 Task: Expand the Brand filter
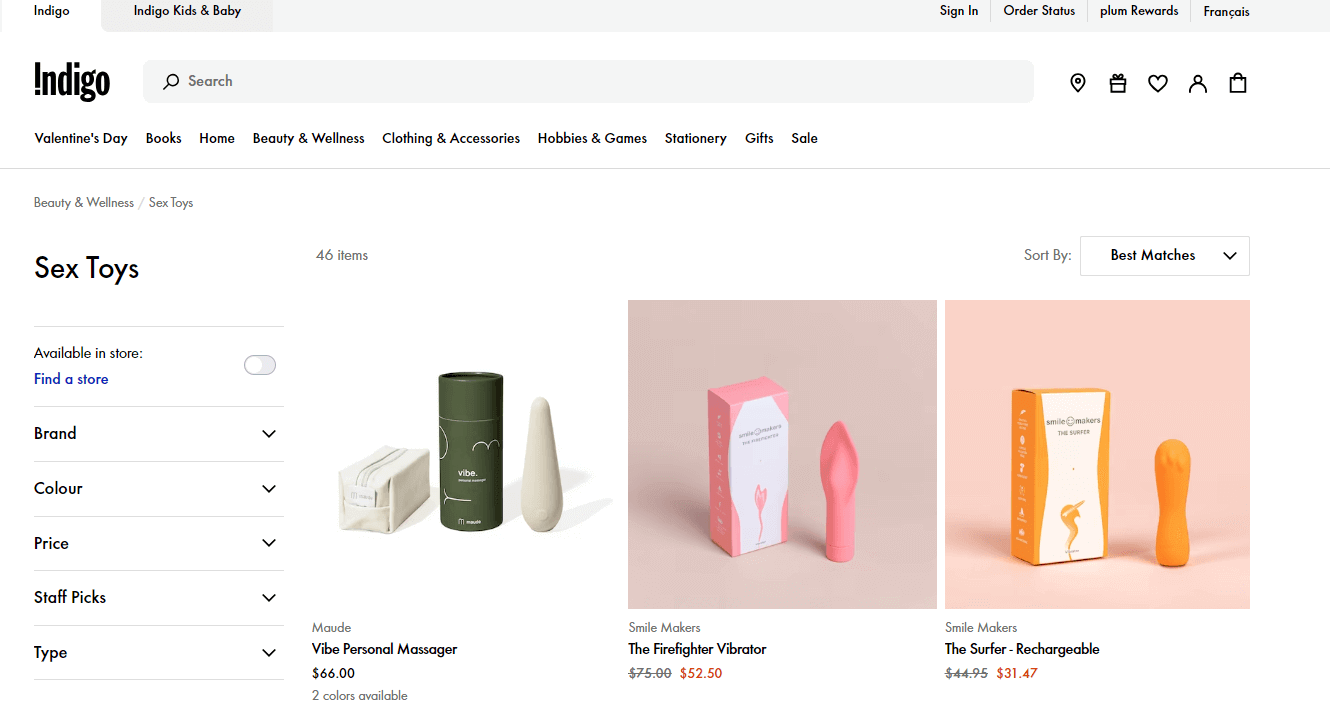pos(159,434)
